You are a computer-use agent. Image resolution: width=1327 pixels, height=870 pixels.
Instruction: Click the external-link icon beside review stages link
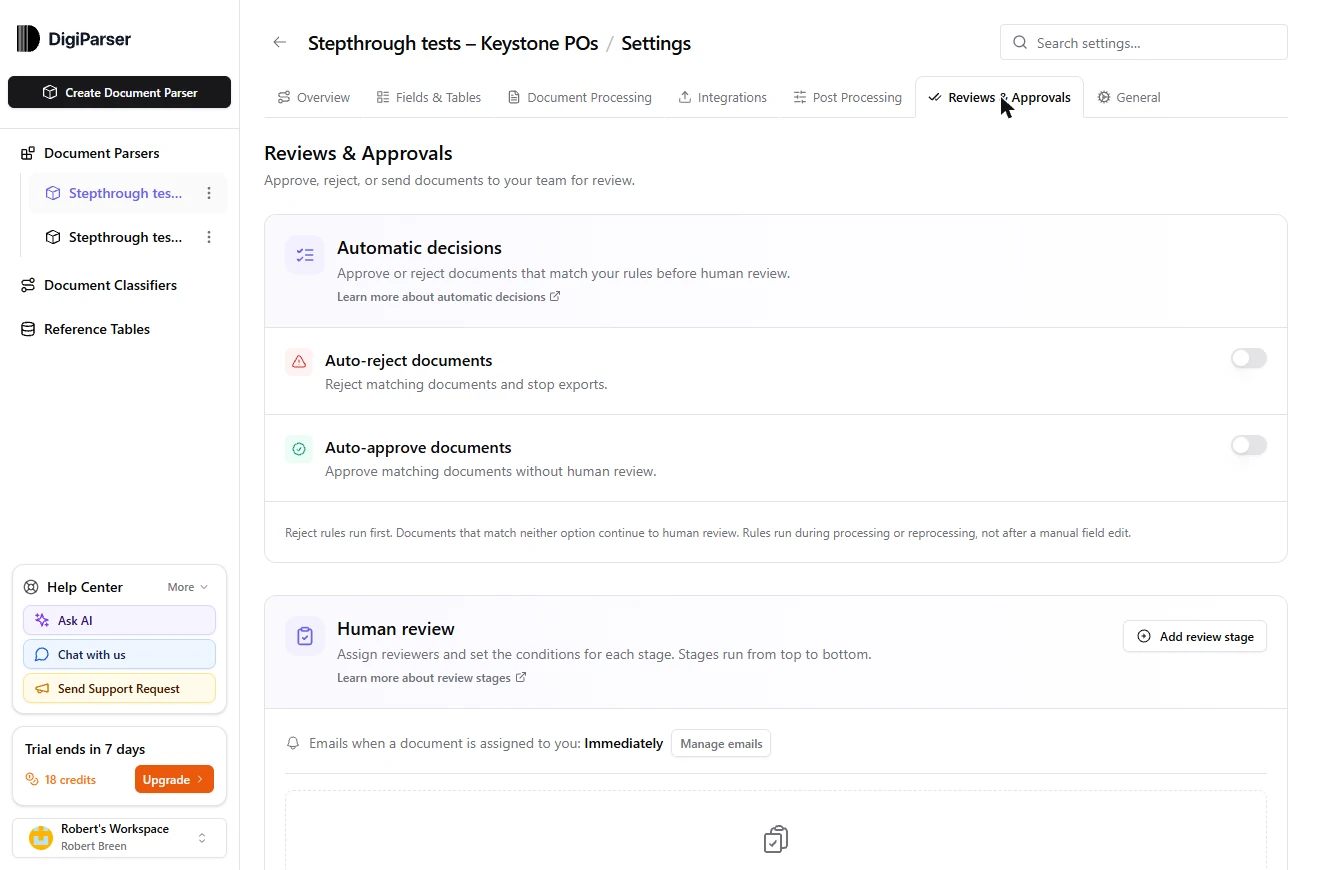click(521, 678)
